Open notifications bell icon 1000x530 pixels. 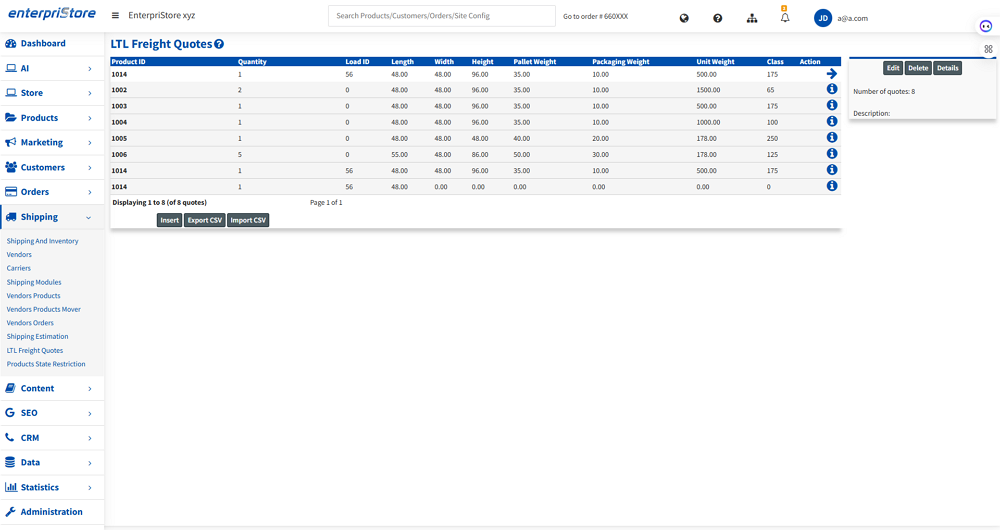coord(785,18)
